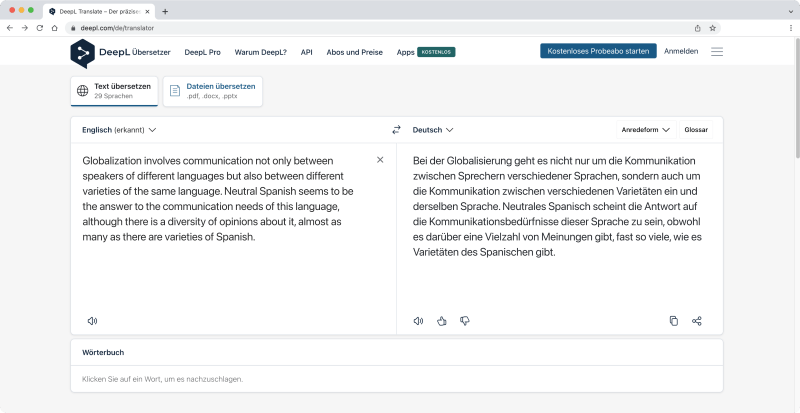Give thumbs down to the translation
800x413 pixels.
pos(464,321)
